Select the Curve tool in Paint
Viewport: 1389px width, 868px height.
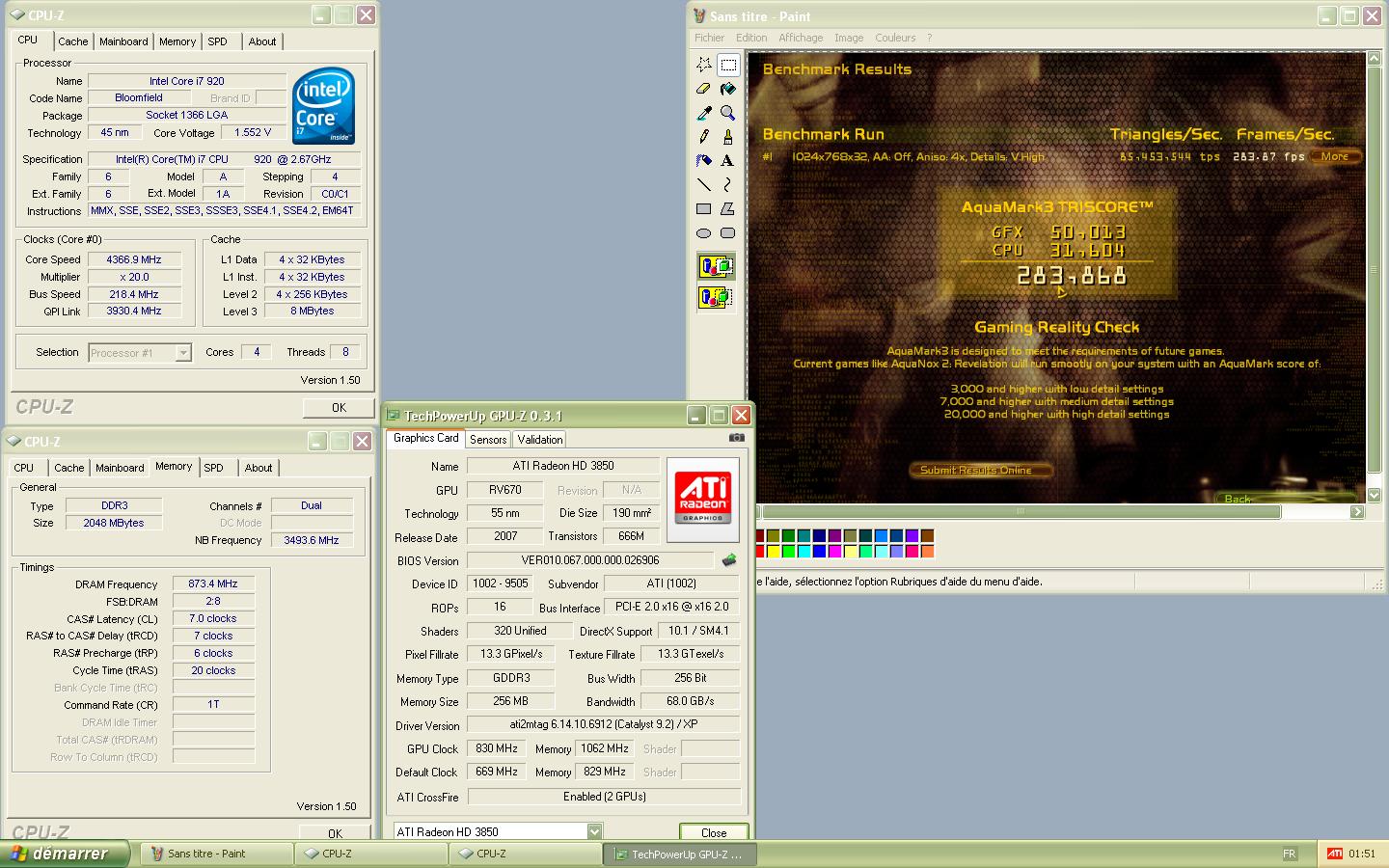728,184
